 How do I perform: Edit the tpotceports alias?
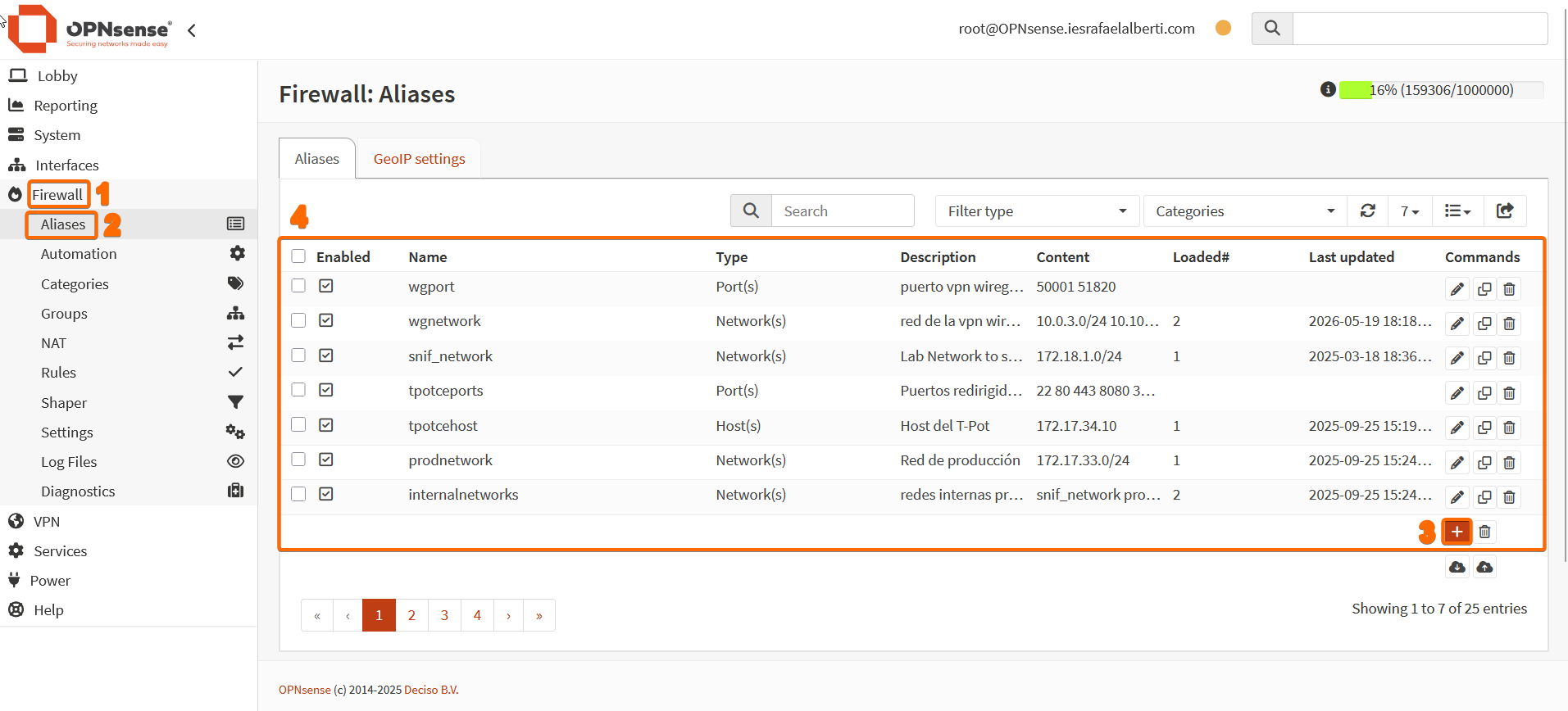(x=1457, y=393)
